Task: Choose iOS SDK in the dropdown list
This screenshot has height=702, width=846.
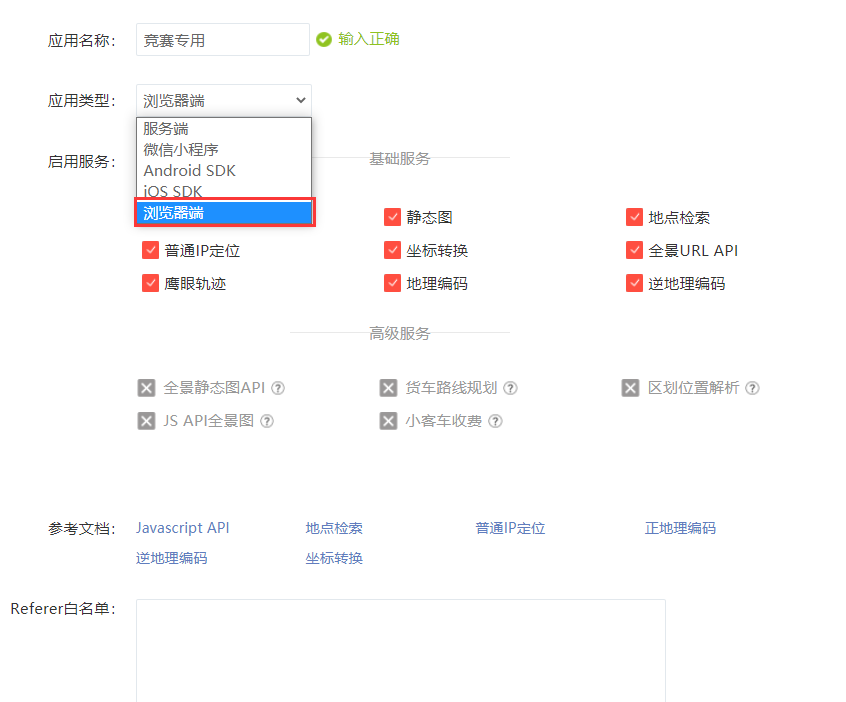Action: point(224,190)
